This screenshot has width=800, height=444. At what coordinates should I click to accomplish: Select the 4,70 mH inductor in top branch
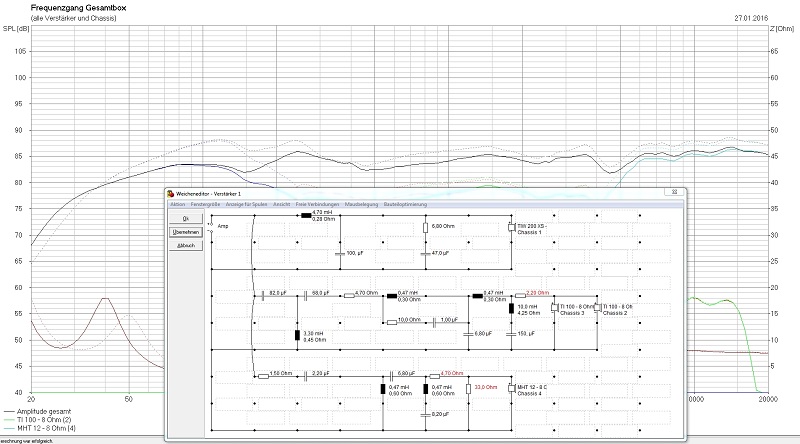point(305,213)
